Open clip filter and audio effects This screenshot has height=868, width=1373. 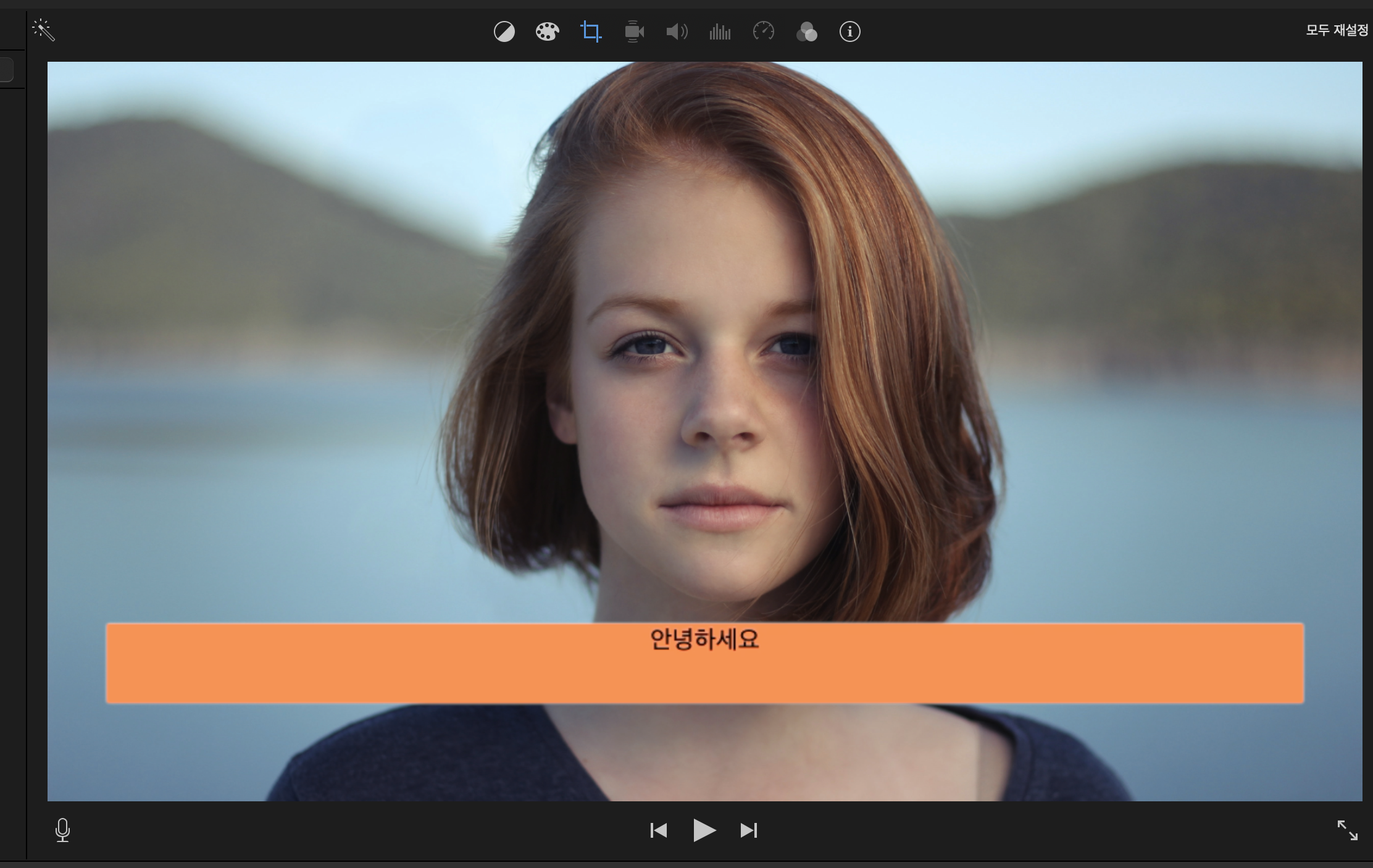(x=806, y=31)
